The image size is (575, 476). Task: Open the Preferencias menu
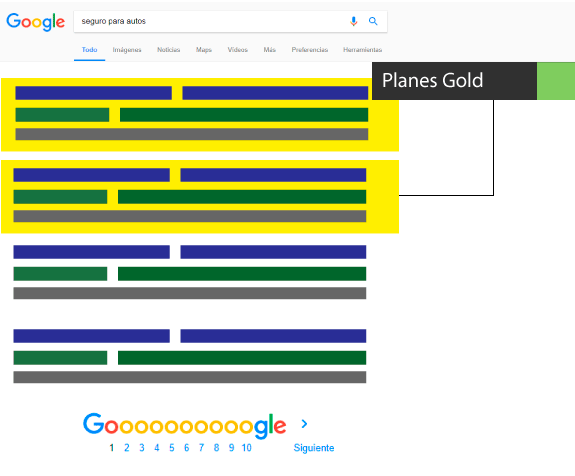(310, 50)
